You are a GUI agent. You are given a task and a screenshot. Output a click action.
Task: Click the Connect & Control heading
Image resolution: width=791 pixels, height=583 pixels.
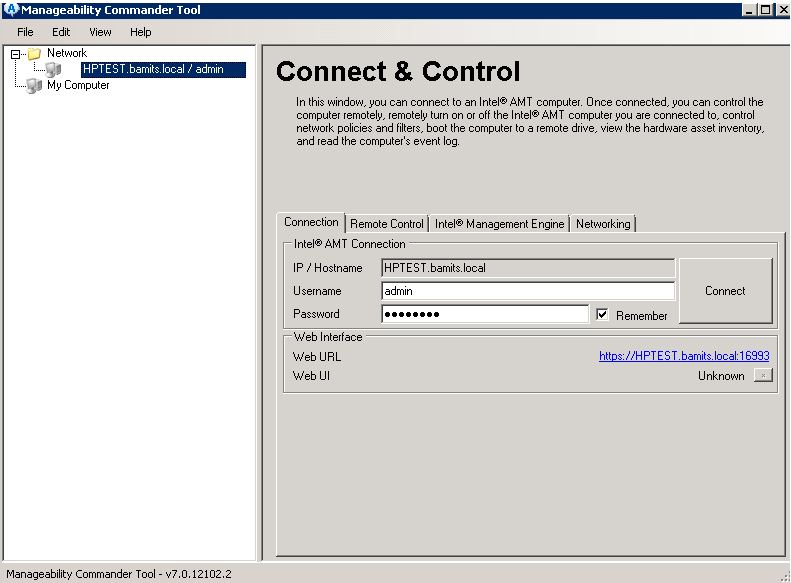[x=398, y=71]
